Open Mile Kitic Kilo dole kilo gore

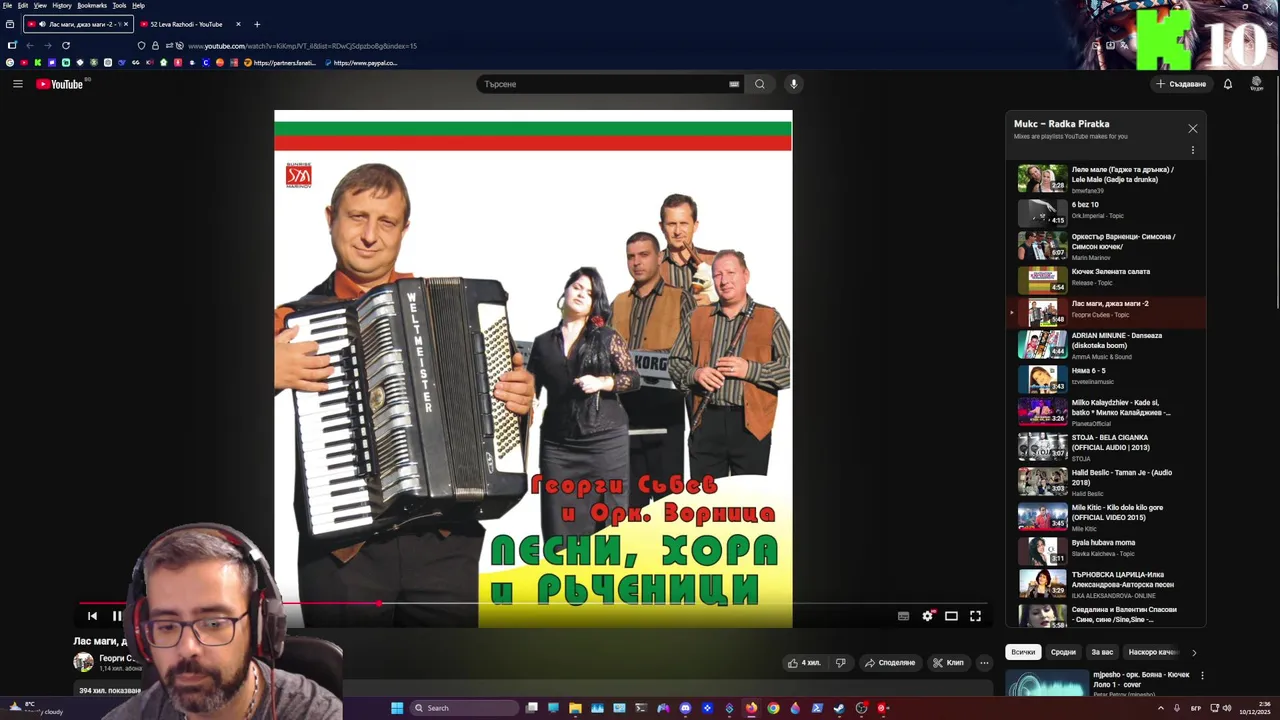1107,517
